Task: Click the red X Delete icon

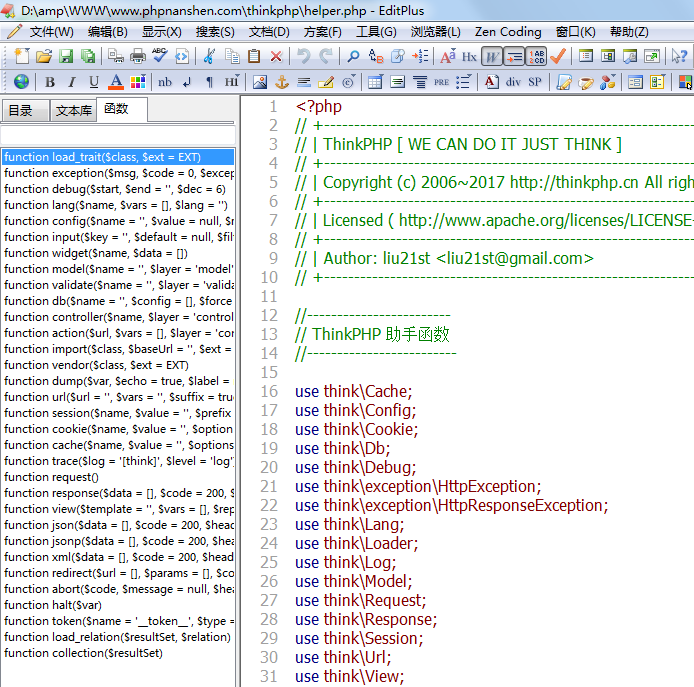Action: point(276,56)
